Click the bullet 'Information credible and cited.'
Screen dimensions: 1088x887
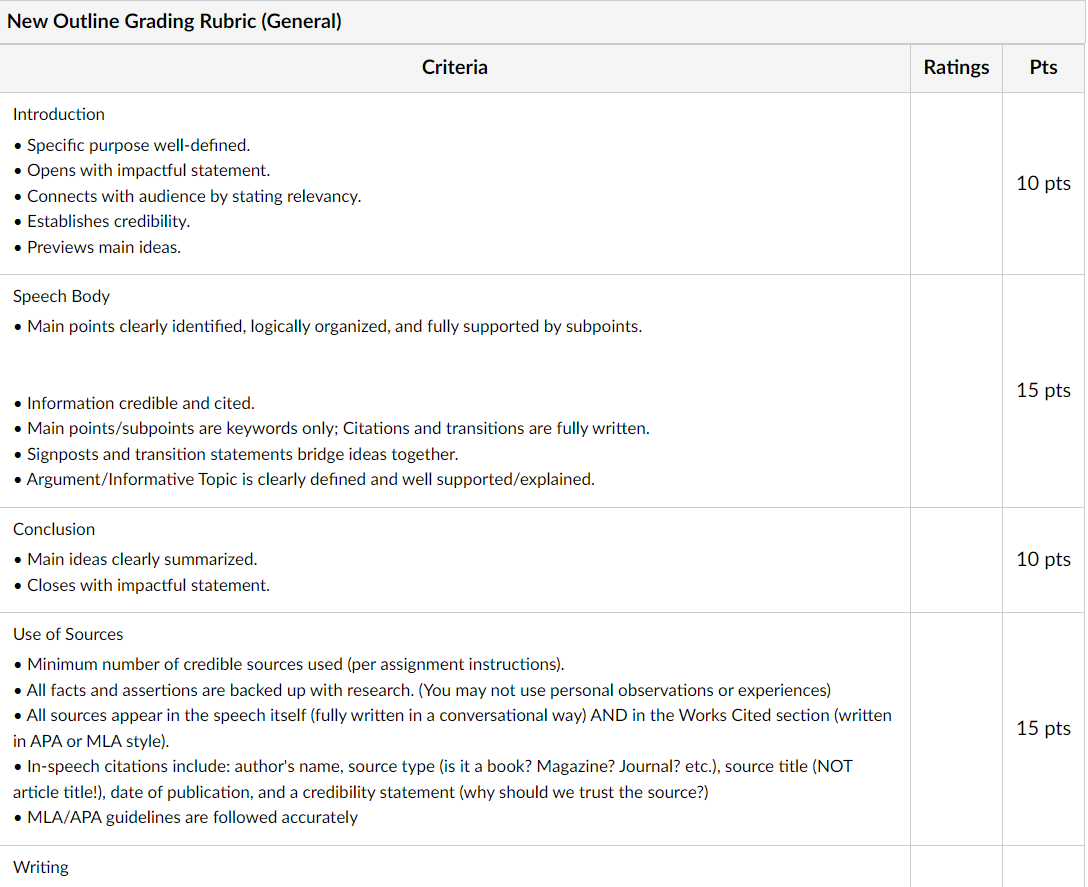point(134,403)
